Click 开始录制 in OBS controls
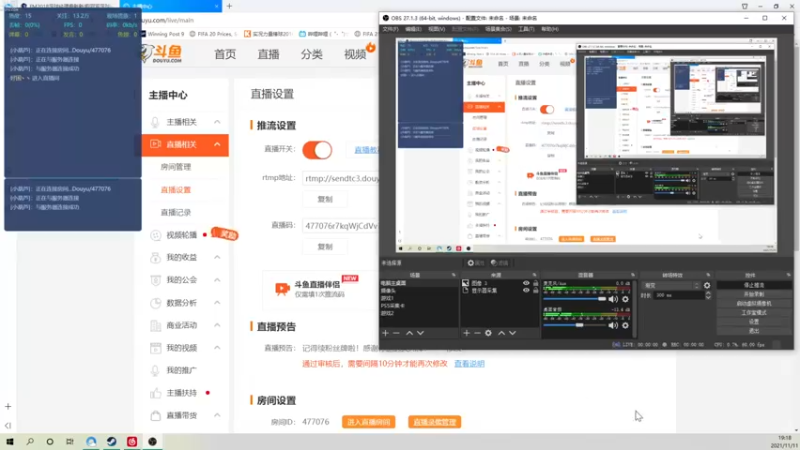This screenshot has height=450, width=800. click(x=754, y=294)
